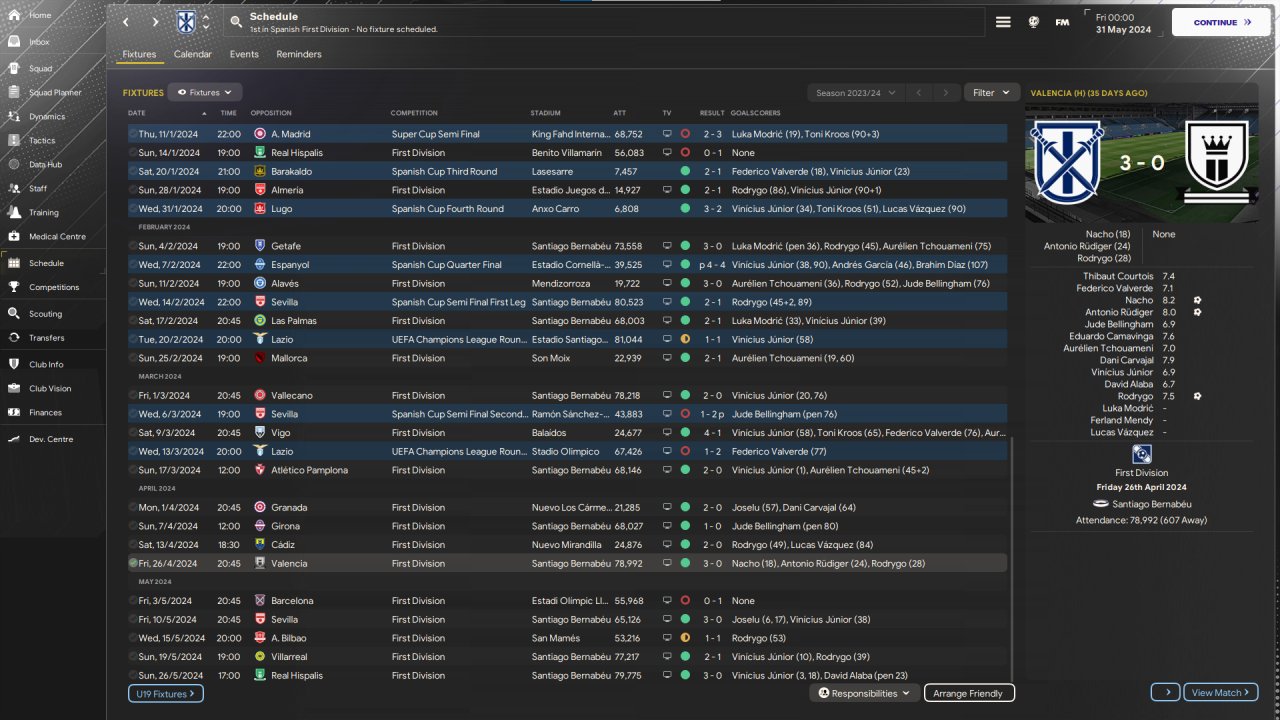Open the Dev. Centre sidebar icon
1280x720 pixels.
14,439
